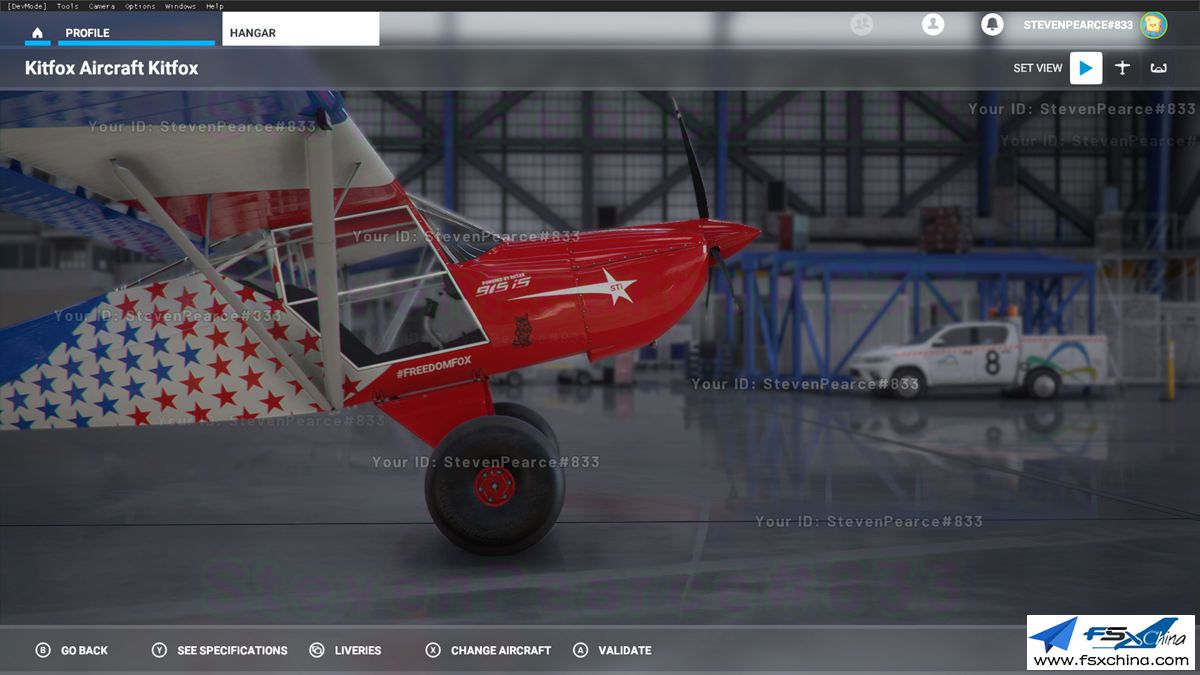This screenshot has height=675, width=1200.
Task: Click the B controller glyph
Action: pyautogui.click(x=43, y=650)
